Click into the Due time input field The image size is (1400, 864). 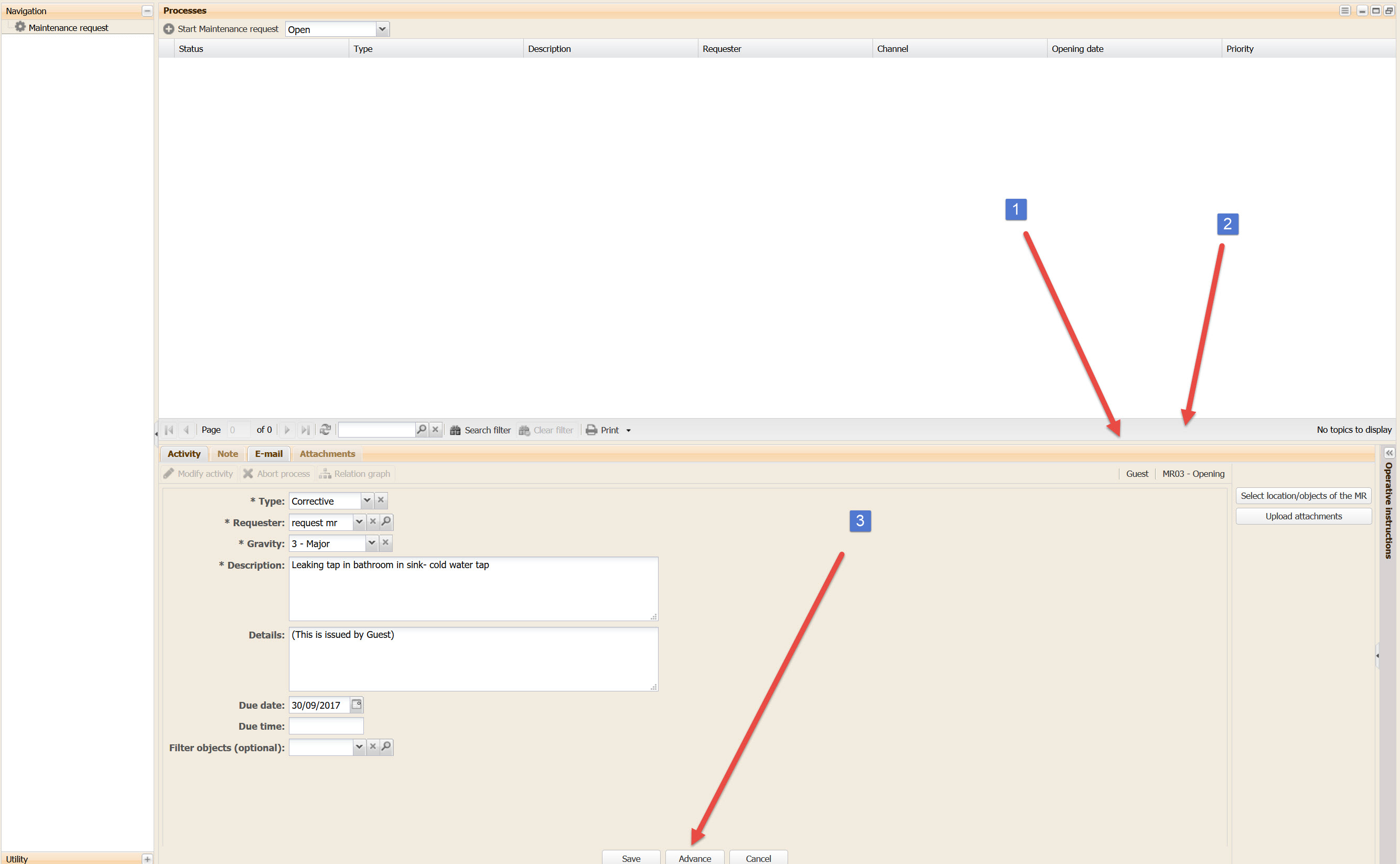click(326, 726)
